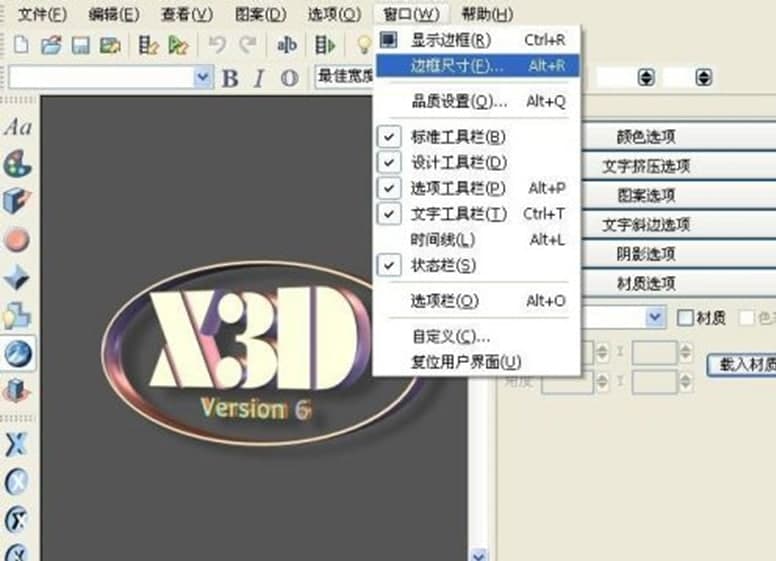
Task: Enable the 材质 checkbox
Action: tap(685, 317)
